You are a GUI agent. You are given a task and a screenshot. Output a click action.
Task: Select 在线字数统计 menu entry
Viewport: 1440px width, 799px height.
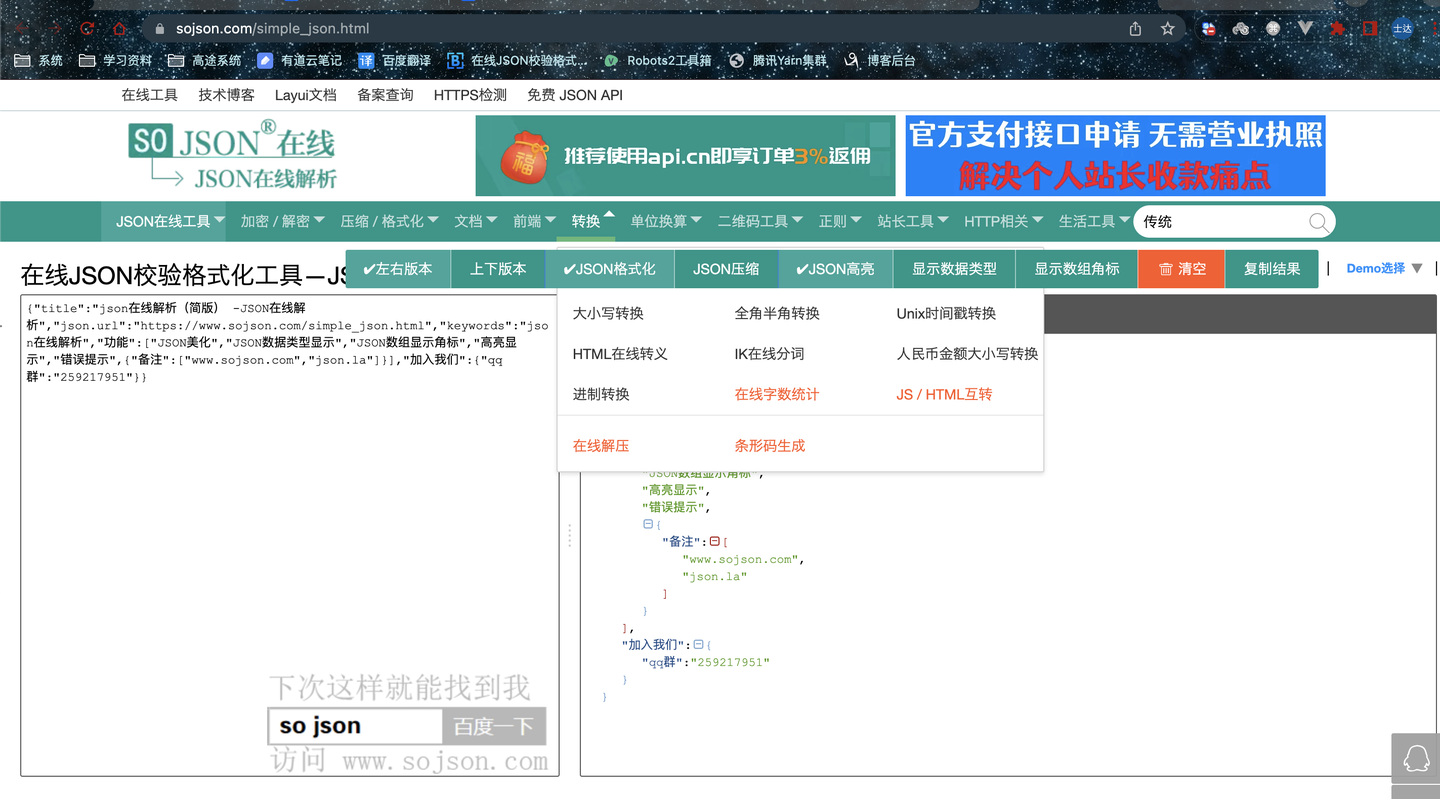(777, 395)
